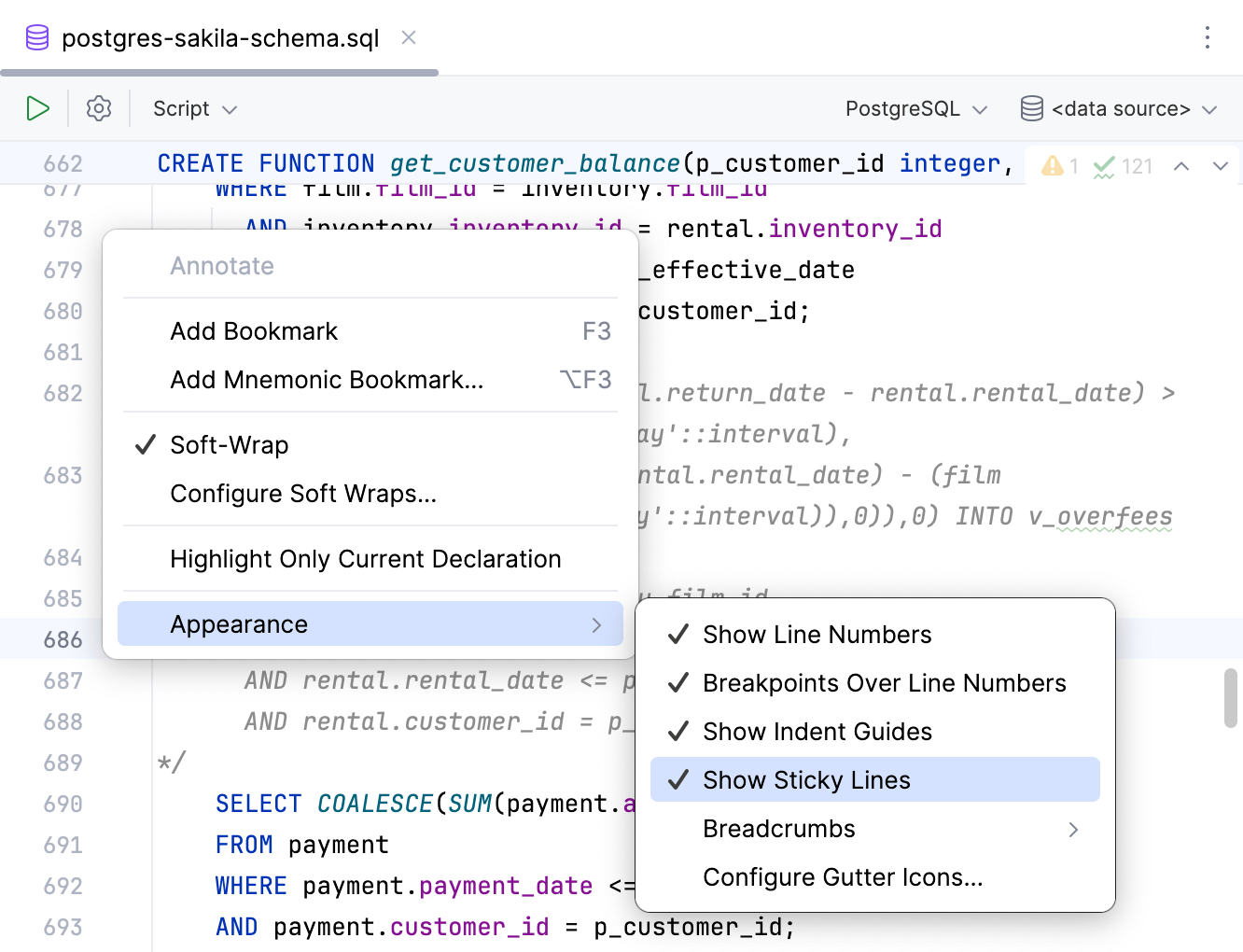Open the Script mode dropdown
This screenshot has height=952, width=1243.
pos(195,109)
